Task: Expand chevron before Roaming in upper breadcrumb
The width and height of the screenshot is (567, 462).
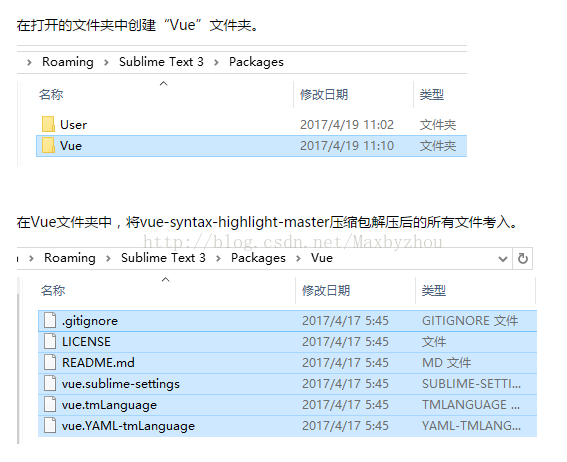Action: (x=29, y=63)
